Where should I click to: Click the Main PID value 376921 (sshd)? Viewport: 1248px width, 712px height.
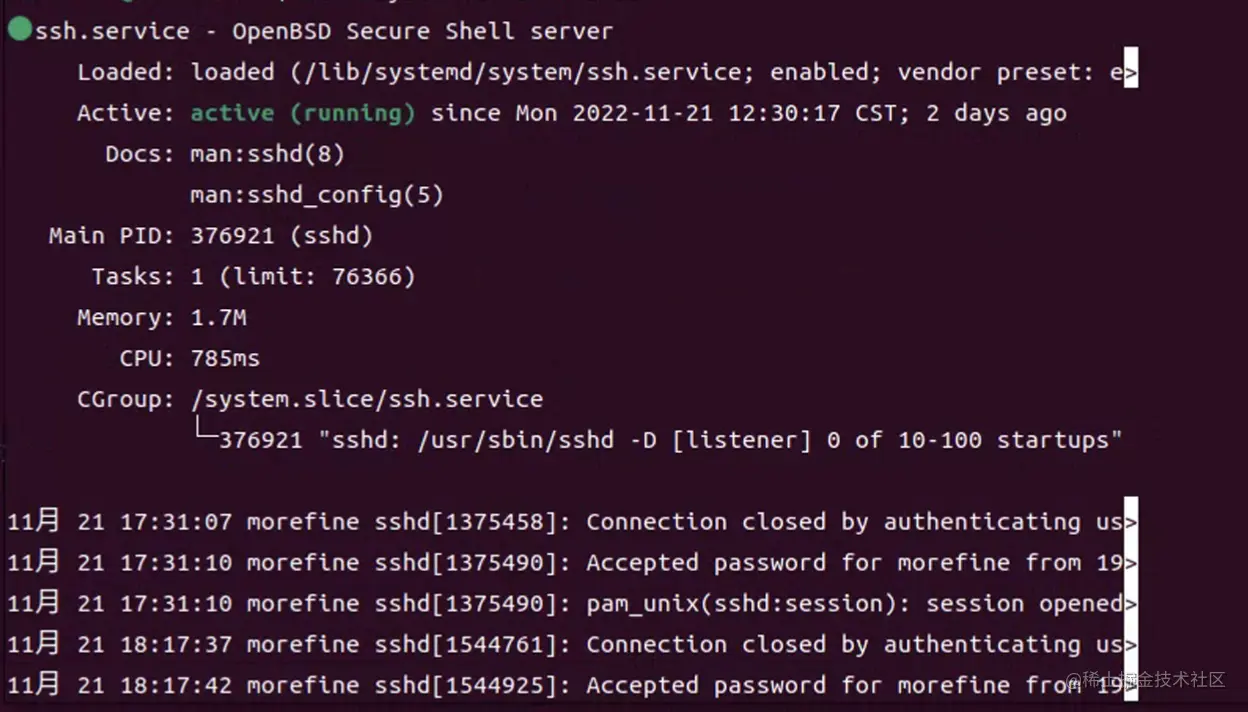click(x=281, y=236)
